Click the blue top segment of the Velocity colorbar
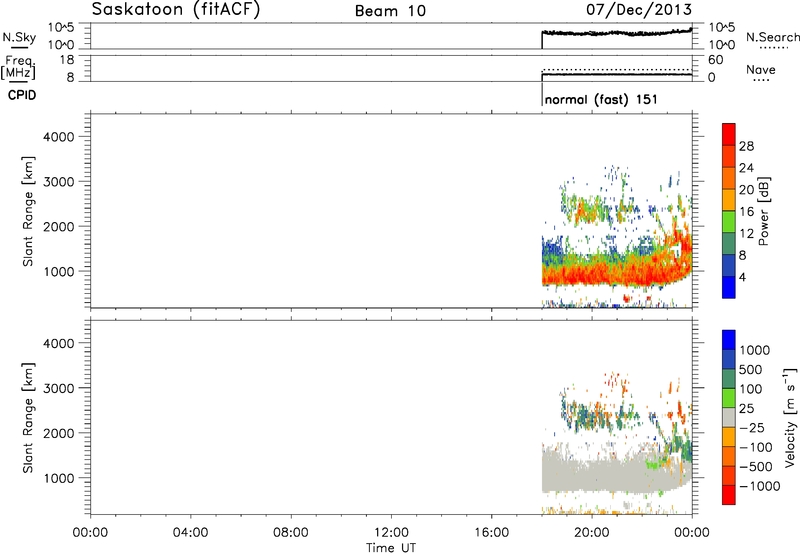Image resolution: width=800 pixels, height=554 pixels. [x=729, y=340]
